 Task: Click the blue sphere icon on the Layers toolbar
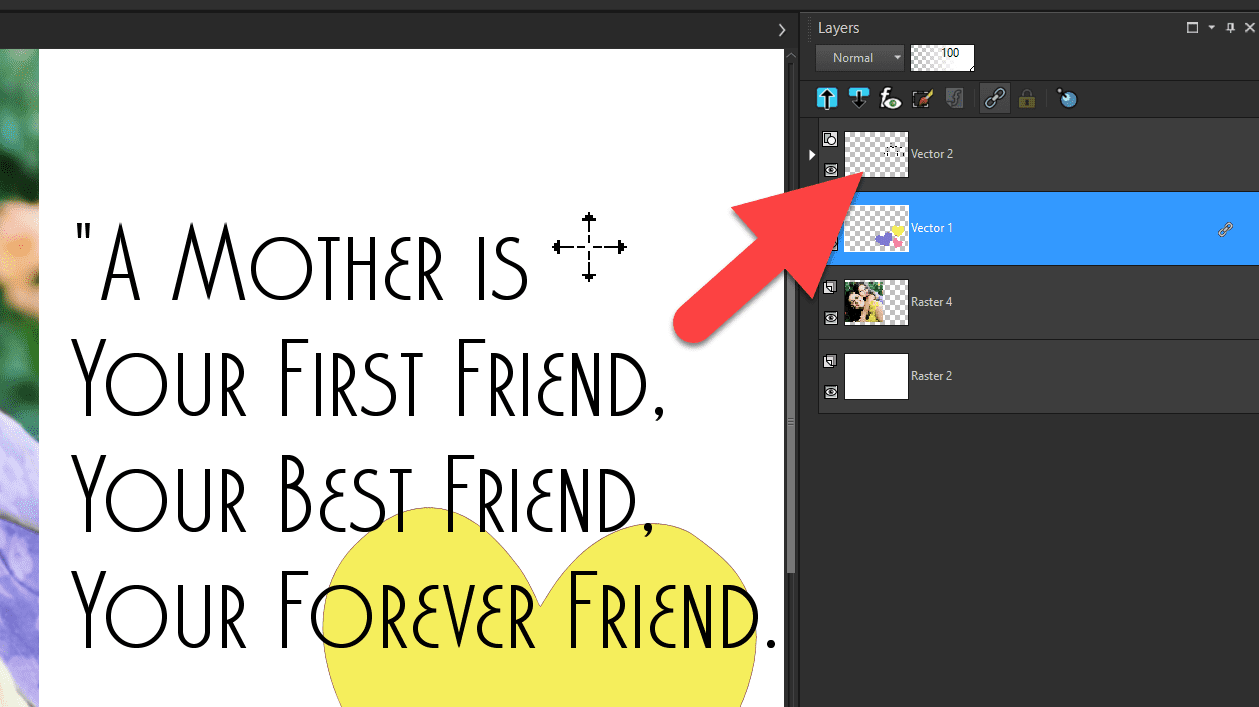[1066, 98]
